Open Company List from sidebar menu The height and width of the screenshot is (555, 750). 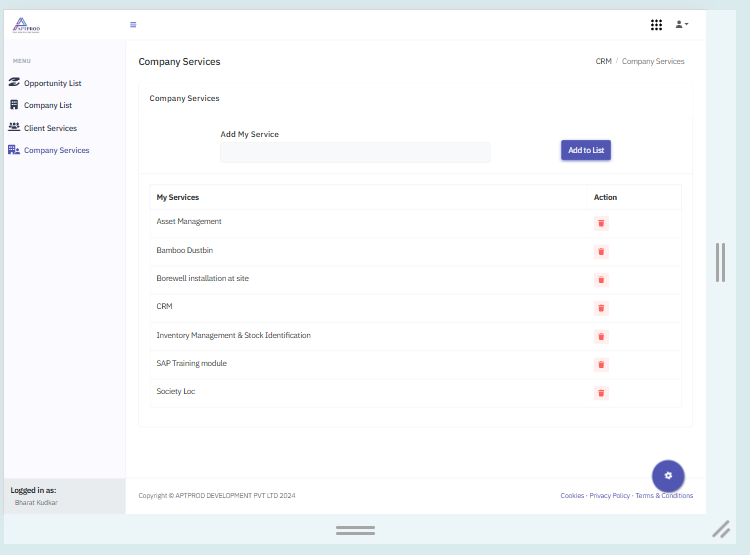click(47, 105)
